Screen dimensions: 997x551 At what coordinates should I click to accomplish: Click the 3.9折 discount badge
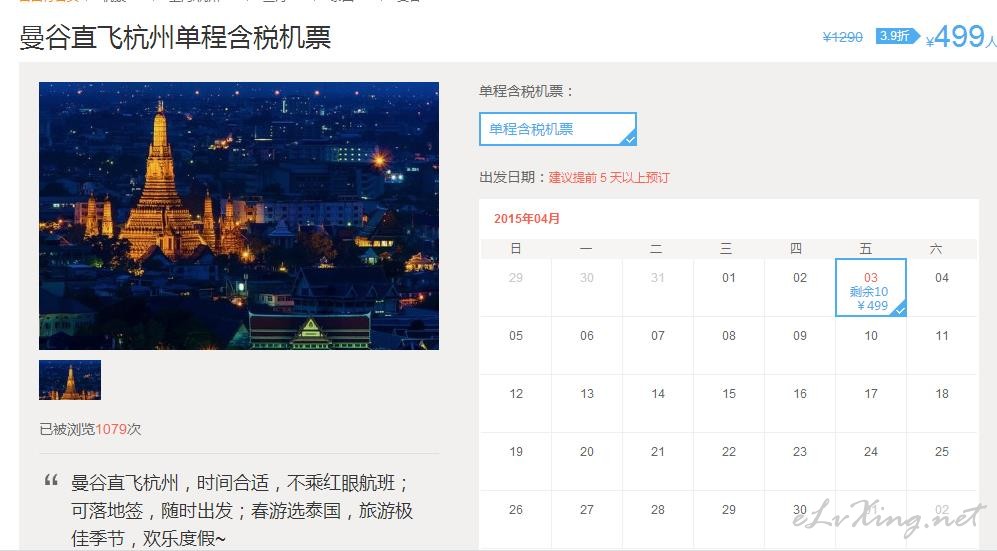tap(896, 36)
